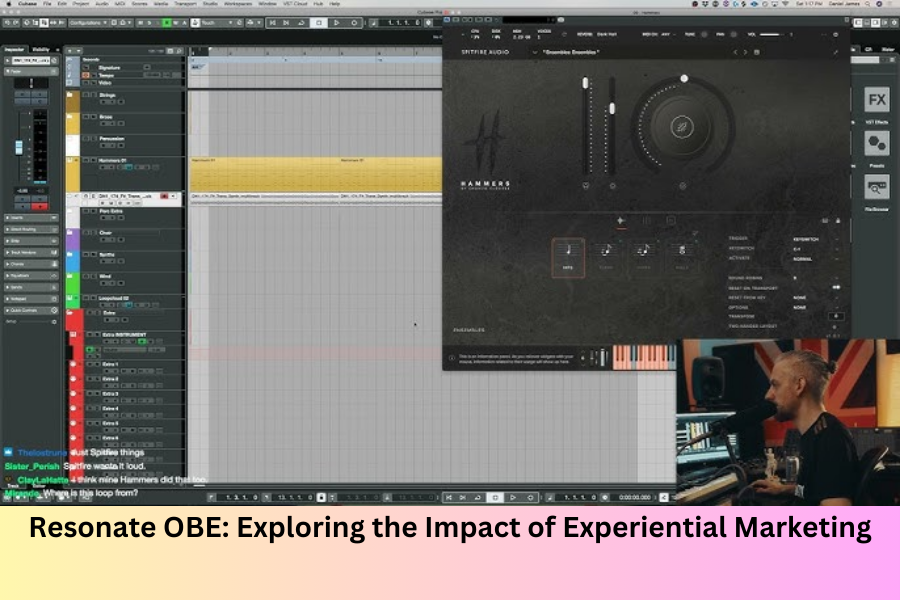900x600 pixels.
Task: Toggle Reset on Transport switch in Hammers
Action: click(x=836, y=287)
